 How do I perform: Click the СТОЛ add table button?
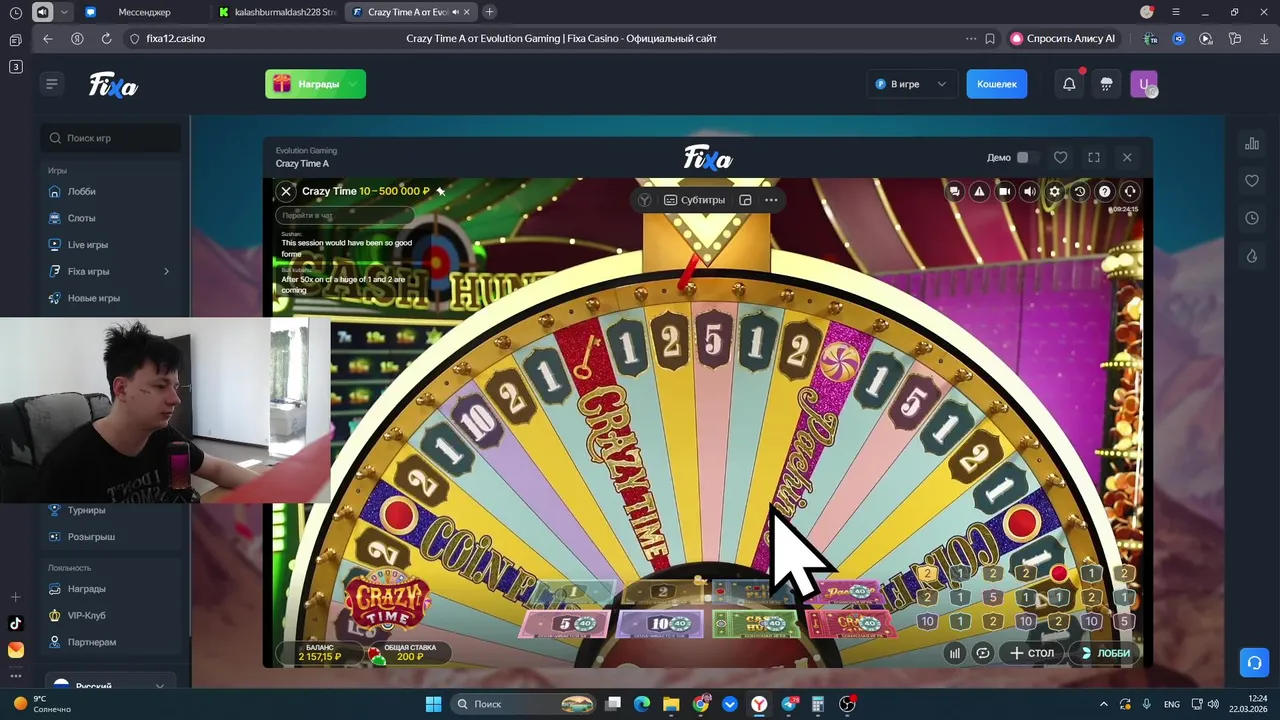(x=1032, y=653)
